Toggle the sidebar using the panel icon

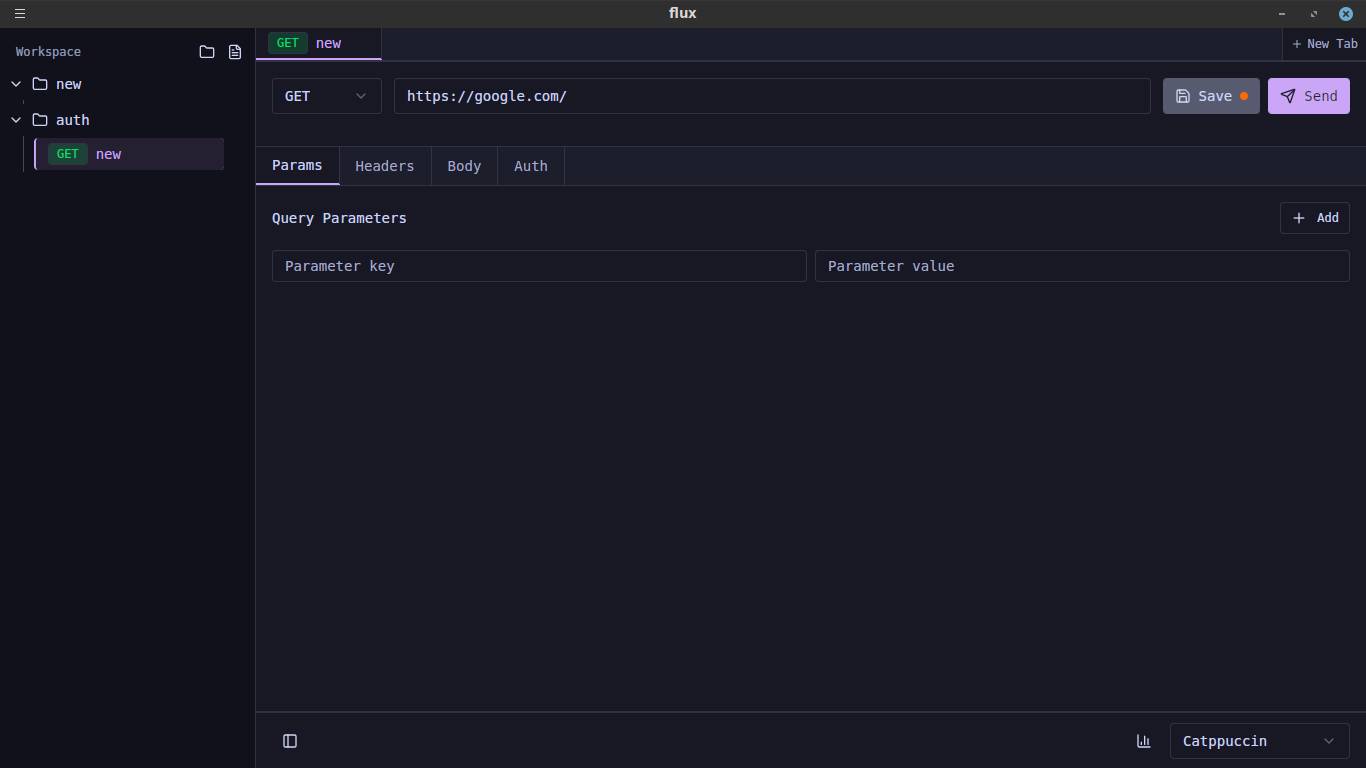(290, 741)
